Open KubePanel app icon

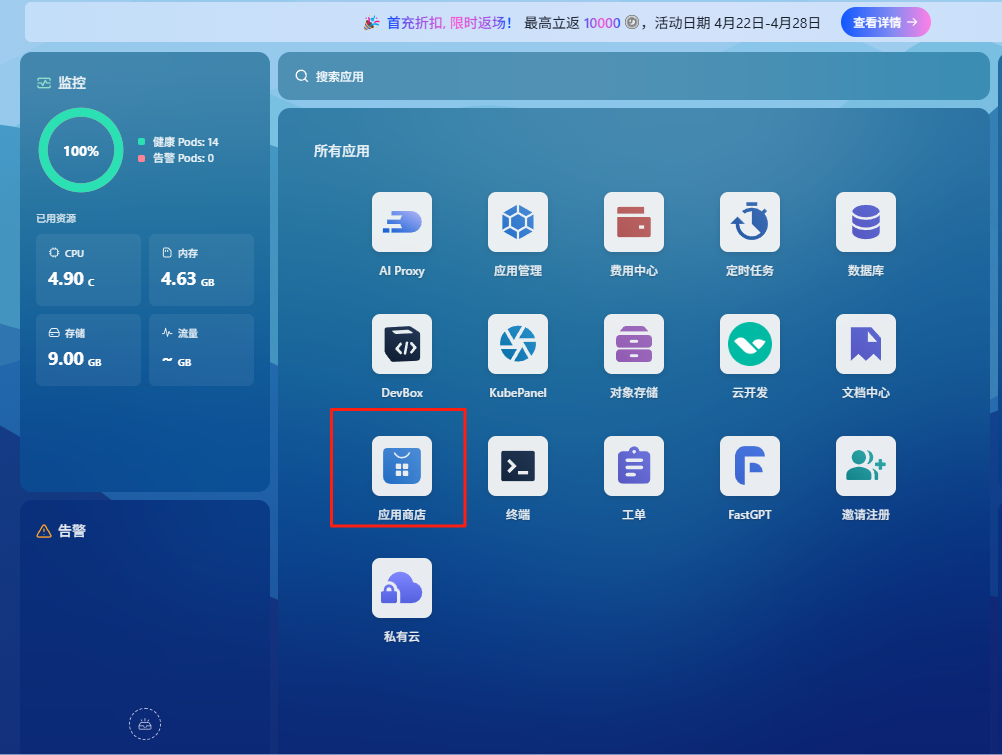click(518, 344)
